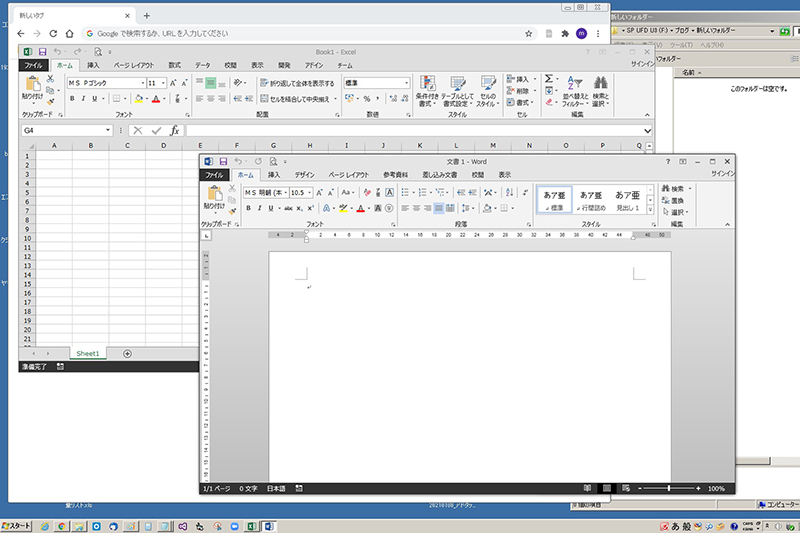Click the bullets list icon in Word
800x533 pixels.
pos(405,192)
